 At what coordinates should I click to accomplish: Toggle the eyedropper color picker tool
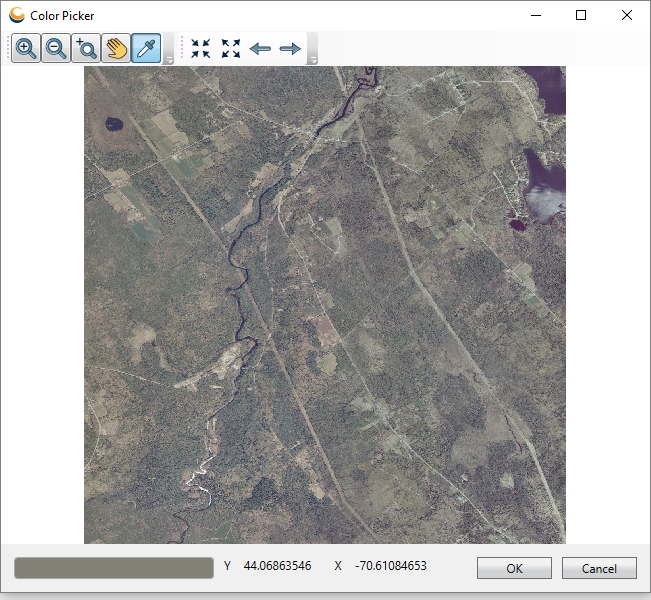[x=147, y=49]
